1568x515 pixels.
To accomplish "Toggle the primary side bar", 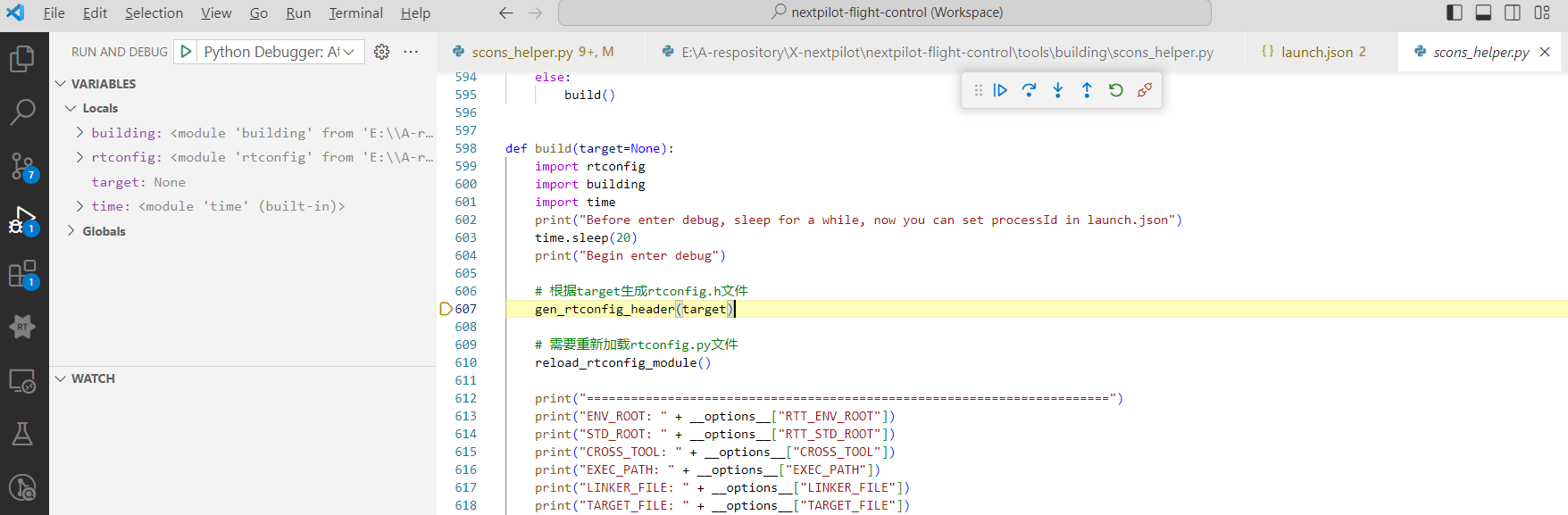I will pos(1455,12).
